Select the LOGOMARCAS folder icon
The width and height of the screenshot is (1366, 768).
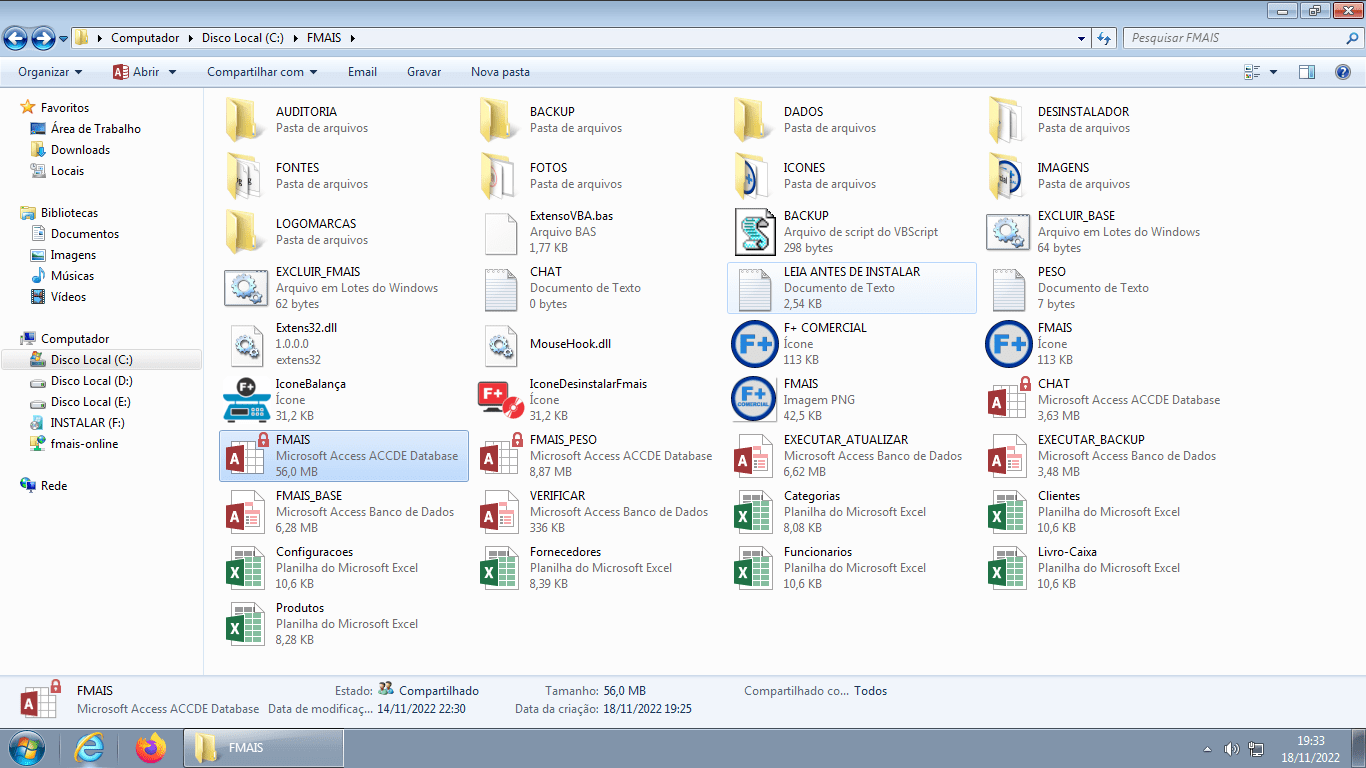pyautogui.click(x=244, y=232)
